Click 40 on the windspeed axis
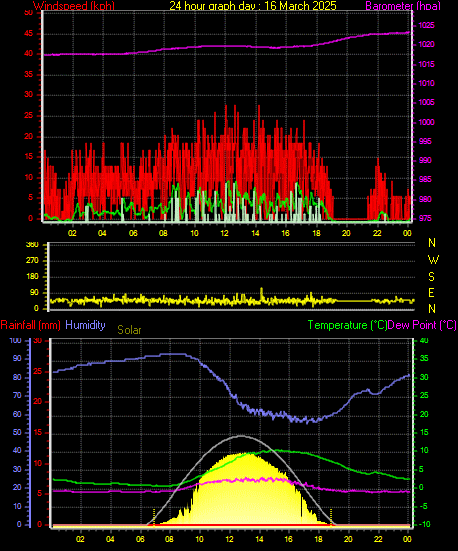 coord(29,54)
